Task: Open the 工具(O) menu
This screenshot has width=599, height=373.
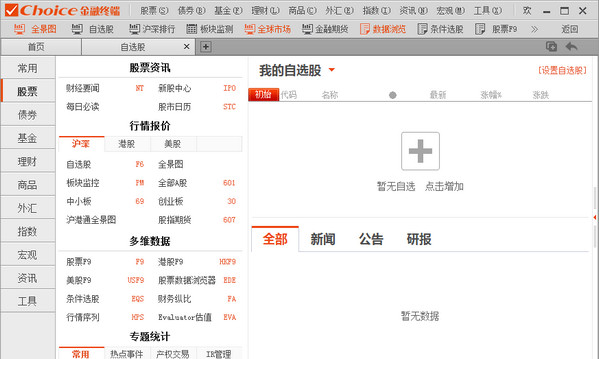Action: click(x=487, y=11)
